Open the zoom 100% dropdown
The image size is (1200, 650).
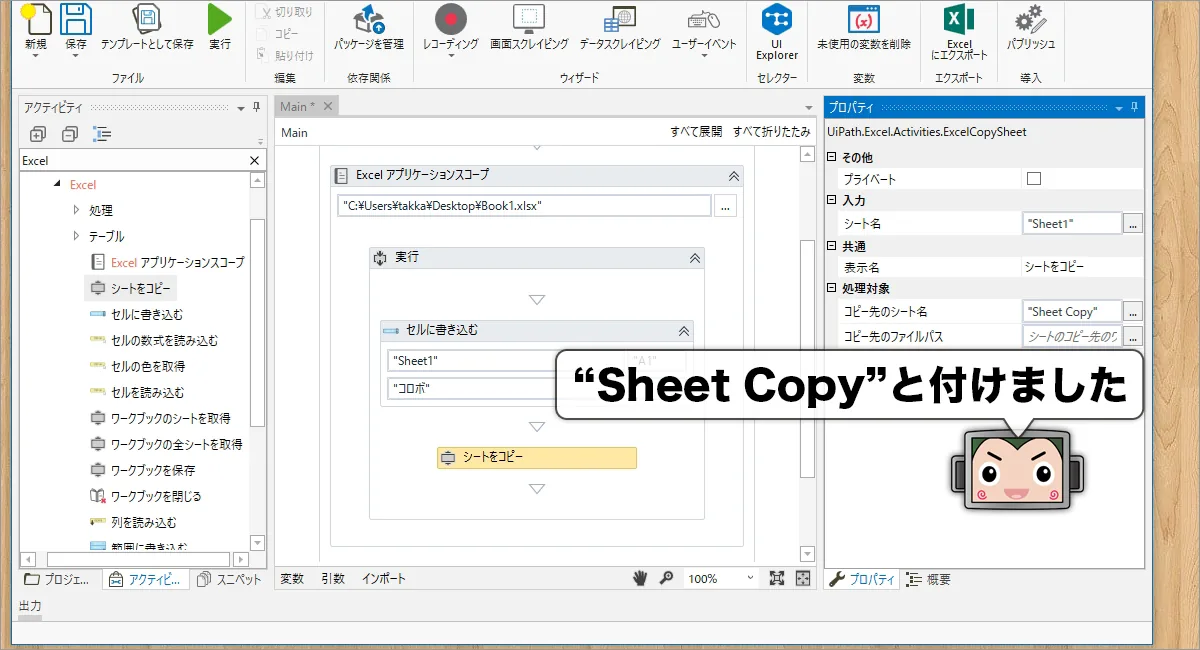pos(751,578)
